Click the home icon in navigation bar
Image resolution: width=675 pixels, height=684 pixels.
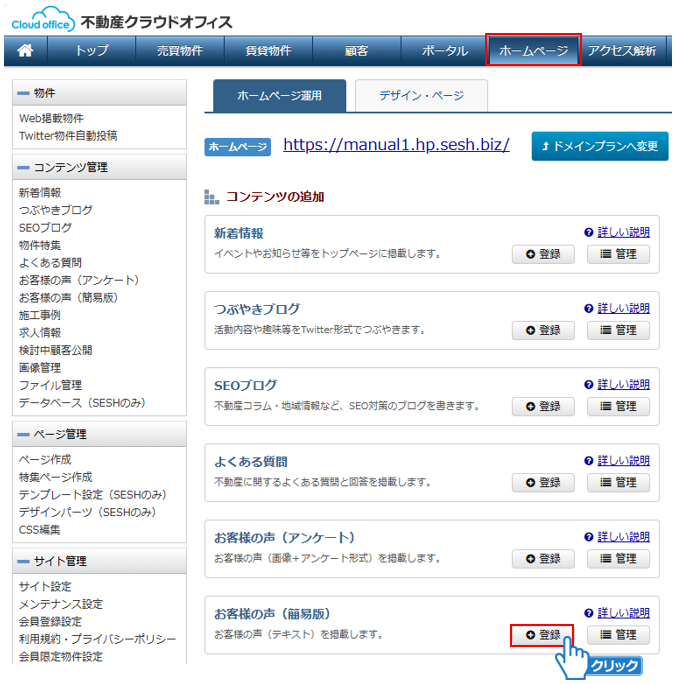click(26, 51)
